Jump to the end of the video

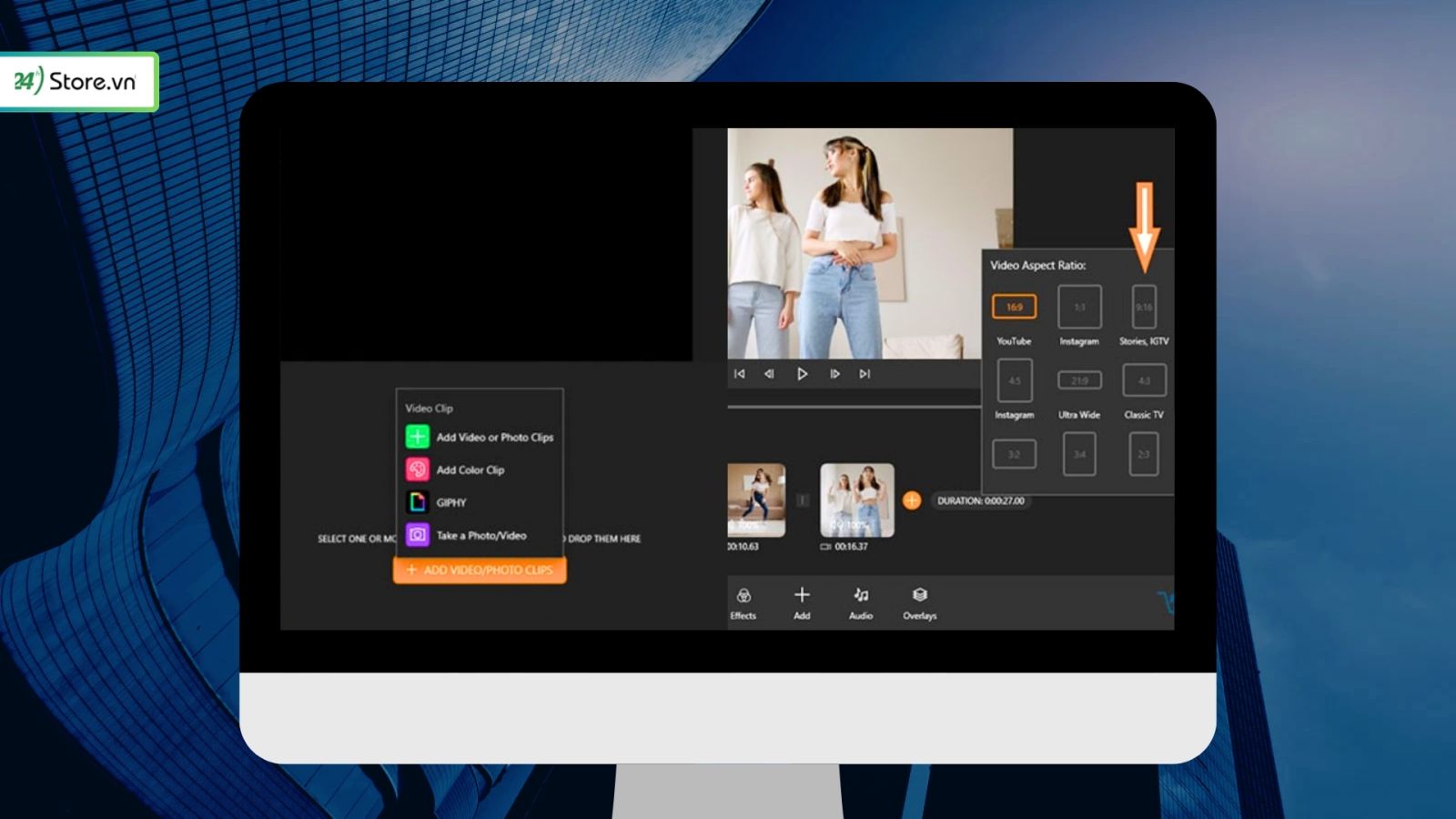click(x=864, y=374)
